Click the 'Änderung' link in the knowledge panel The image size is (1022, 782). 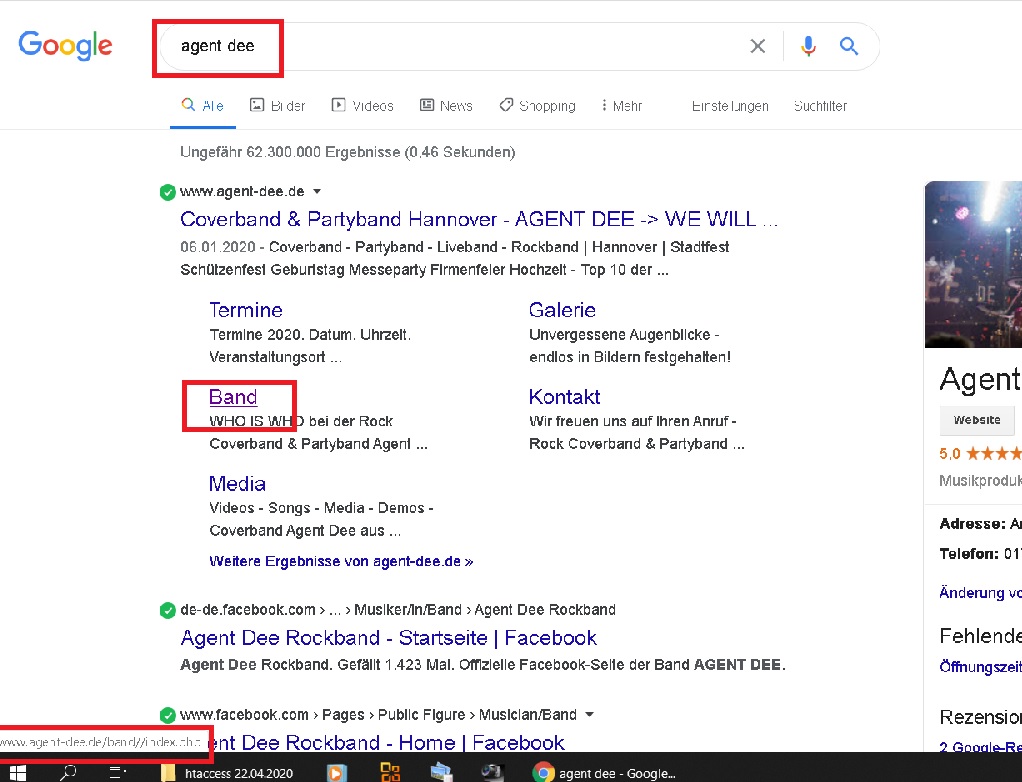coord(980,592)
